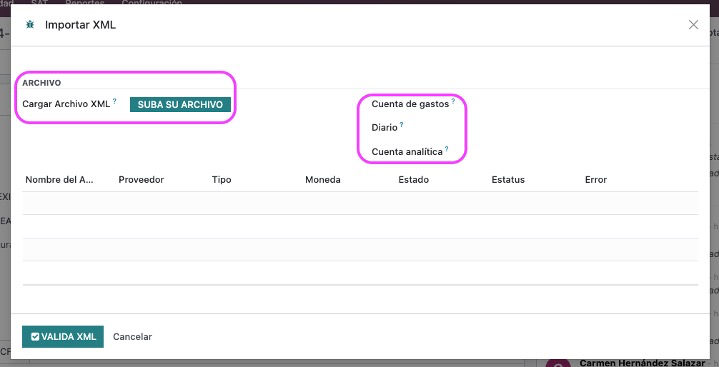Sort by Nombre del A... column header
Screen dimensions: 719x367
(59, 180)
